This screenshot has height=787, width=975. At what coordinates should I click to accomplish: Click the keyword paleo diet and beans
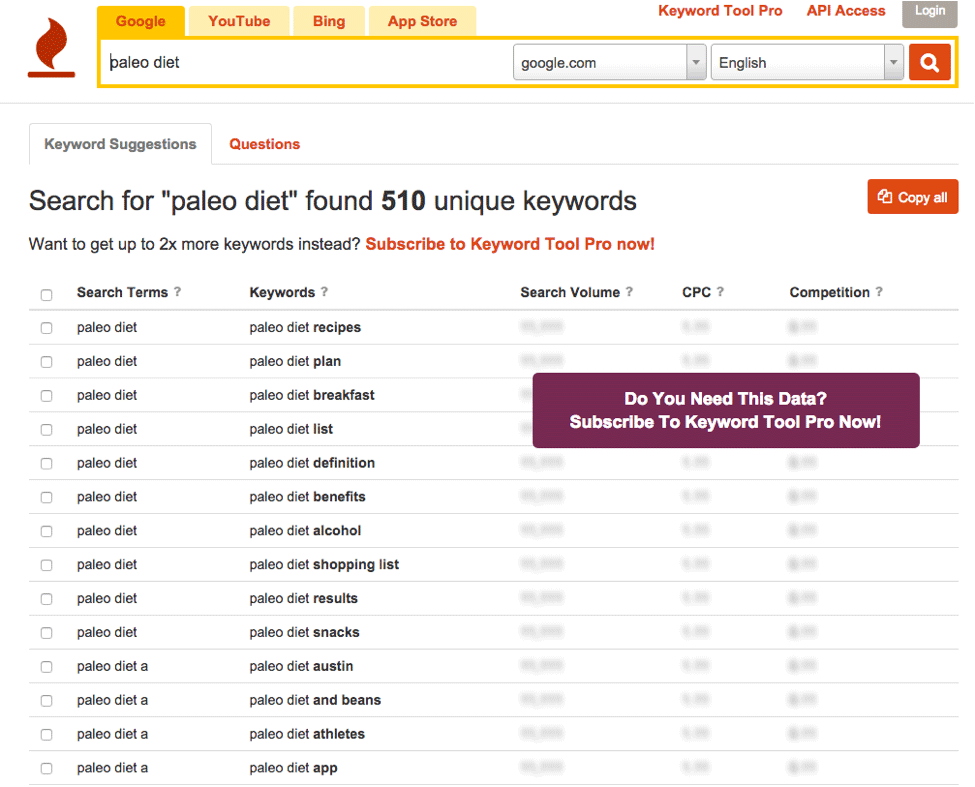315,700
